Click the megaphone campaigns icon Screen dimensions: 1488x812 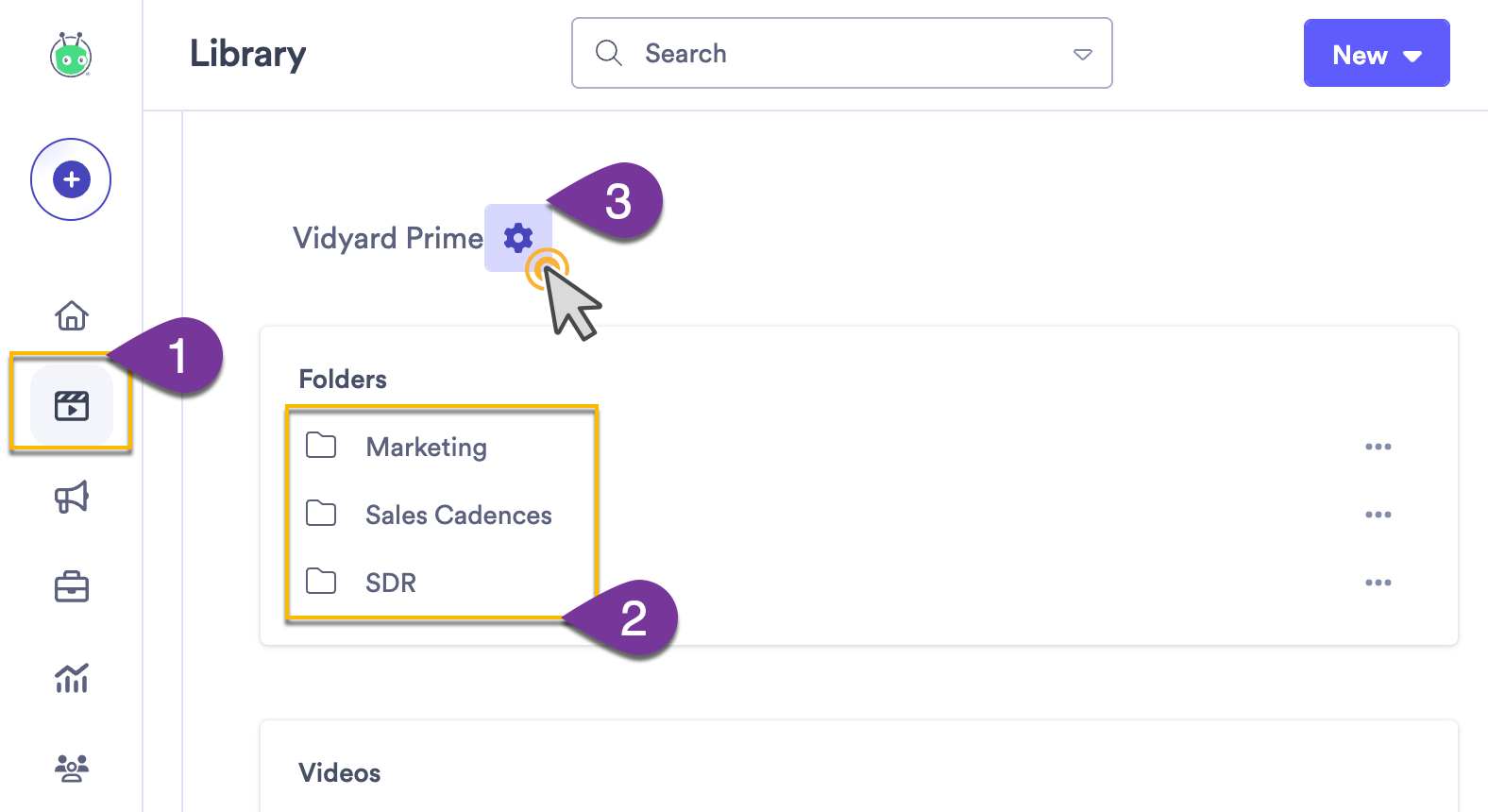coord(73,498)
